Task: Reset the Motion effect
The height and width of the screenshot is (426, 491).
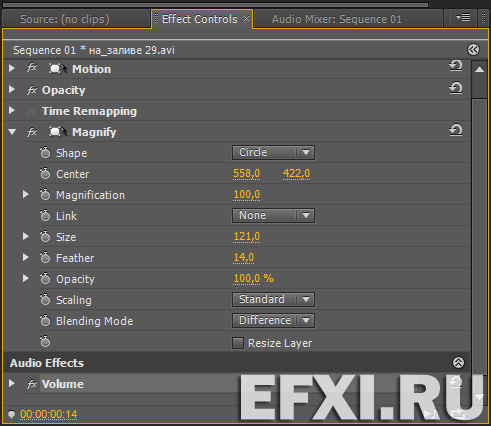Action: pos(455,66)
